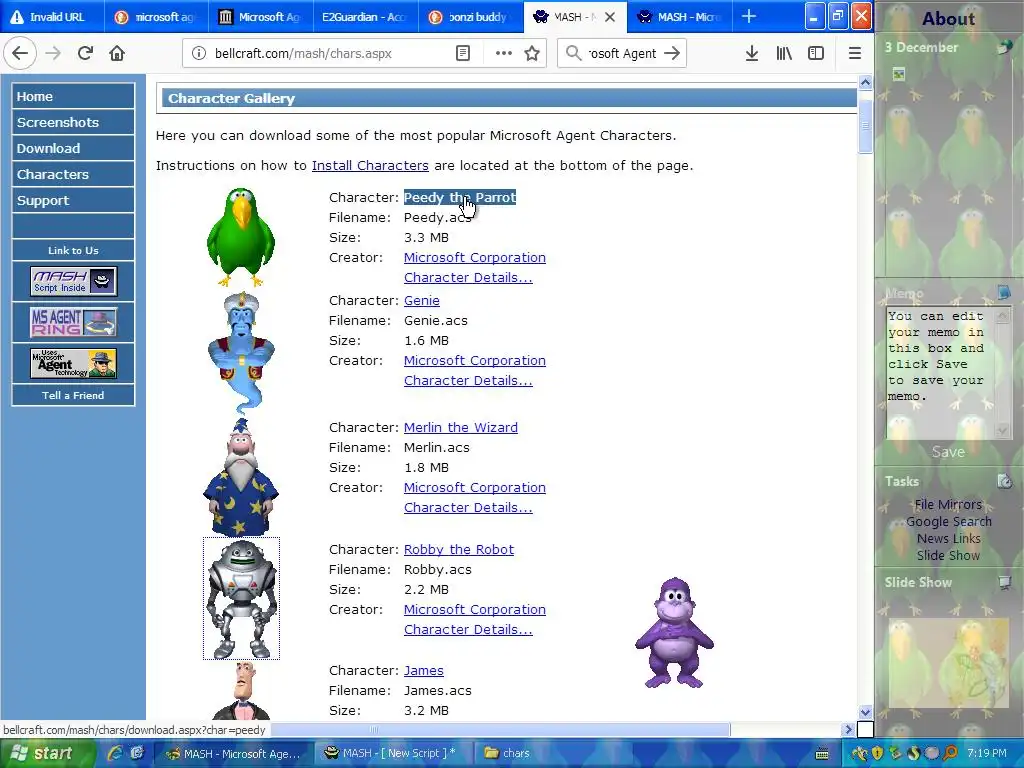Viewport: 1024px width, 768px height.
Task: Open the browser downloads panel
Action: [x=752, y=53]
